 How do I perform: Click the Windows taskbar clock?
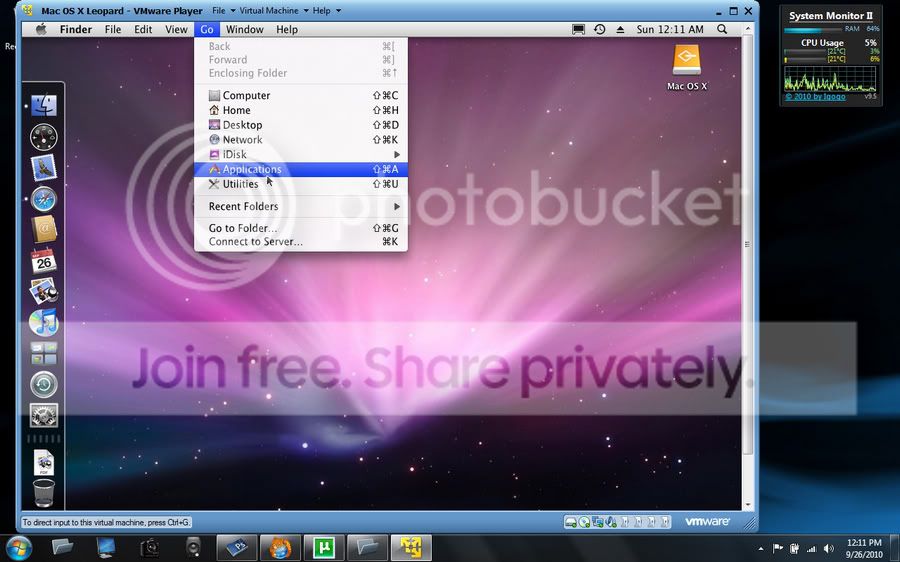(864, 548)
